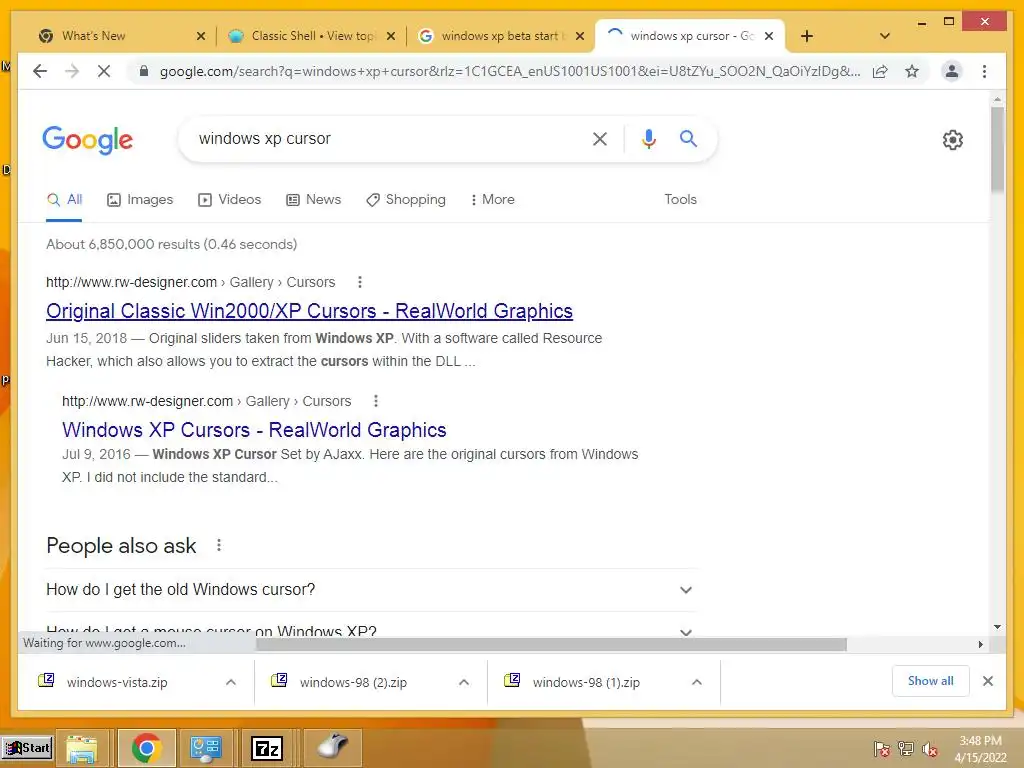The height and width of the screenshot is (768, 1024).
Task: Click the Google logo
Action: point(88,140)
